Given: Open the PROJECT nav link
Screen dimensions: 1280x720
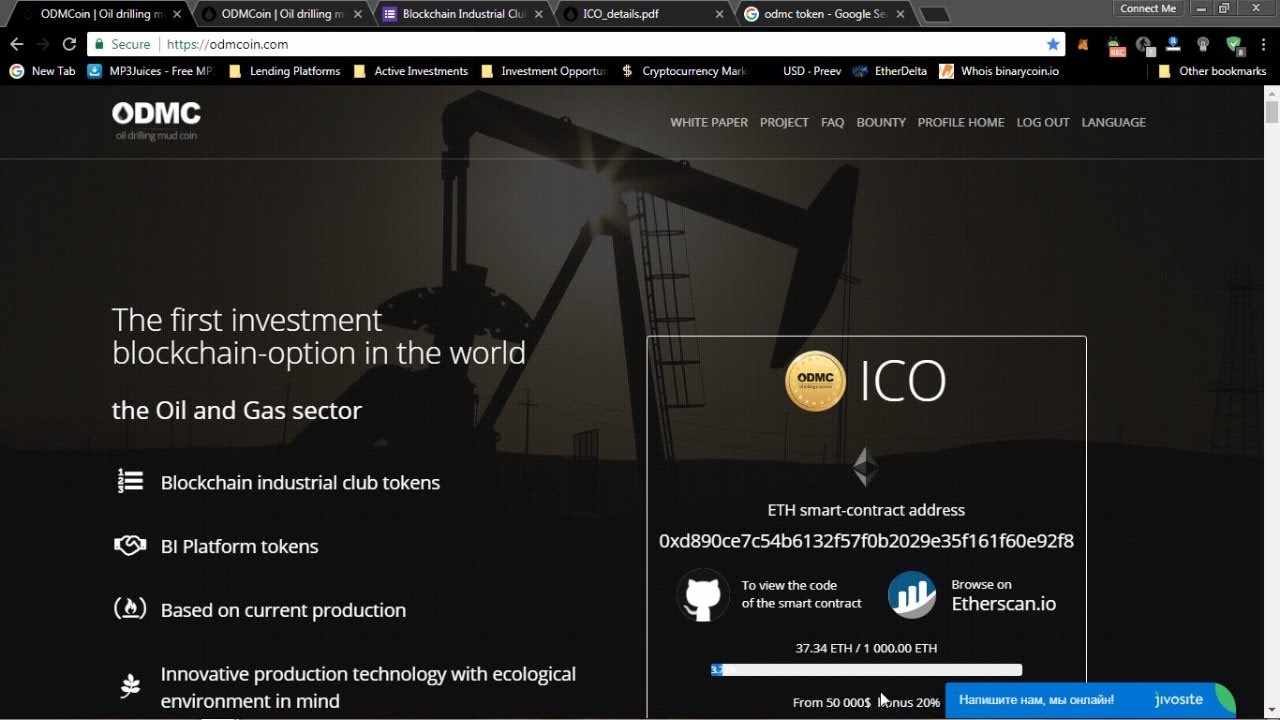Looking at the screenshot, I should pos(784,122).
